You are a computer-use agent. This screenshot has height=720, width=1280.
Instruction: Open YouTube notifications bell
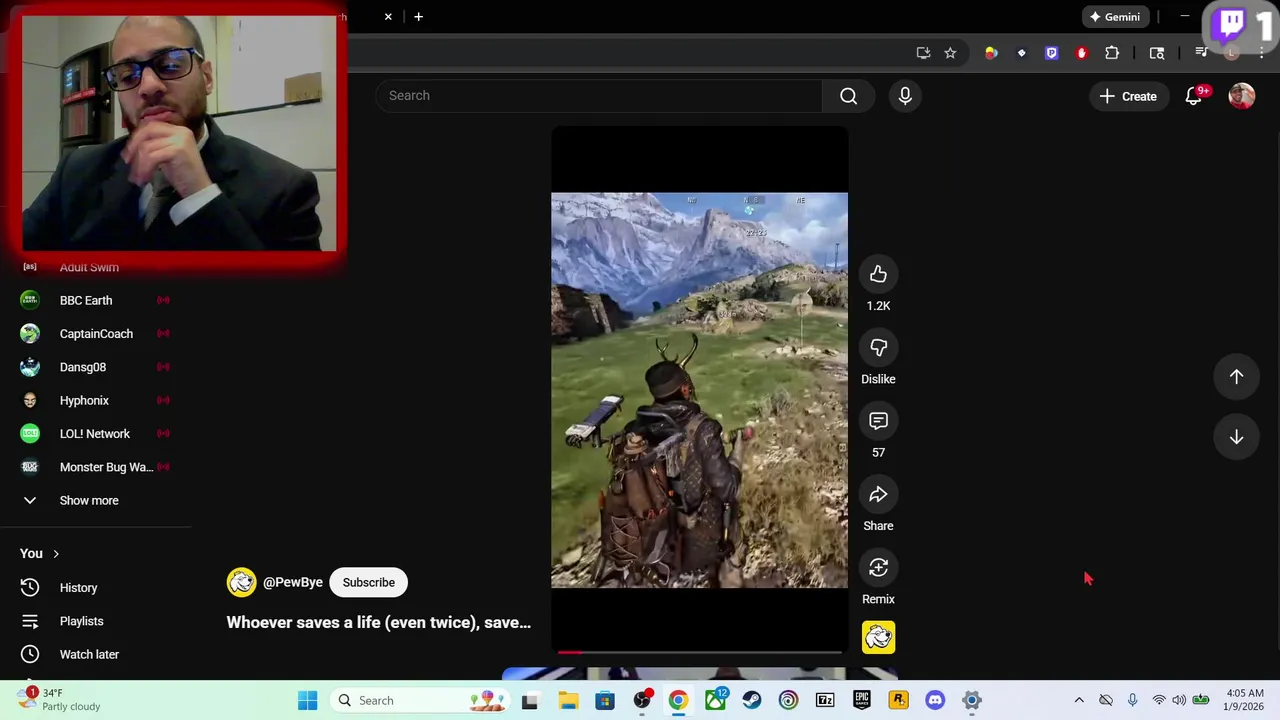point(1194,96)
